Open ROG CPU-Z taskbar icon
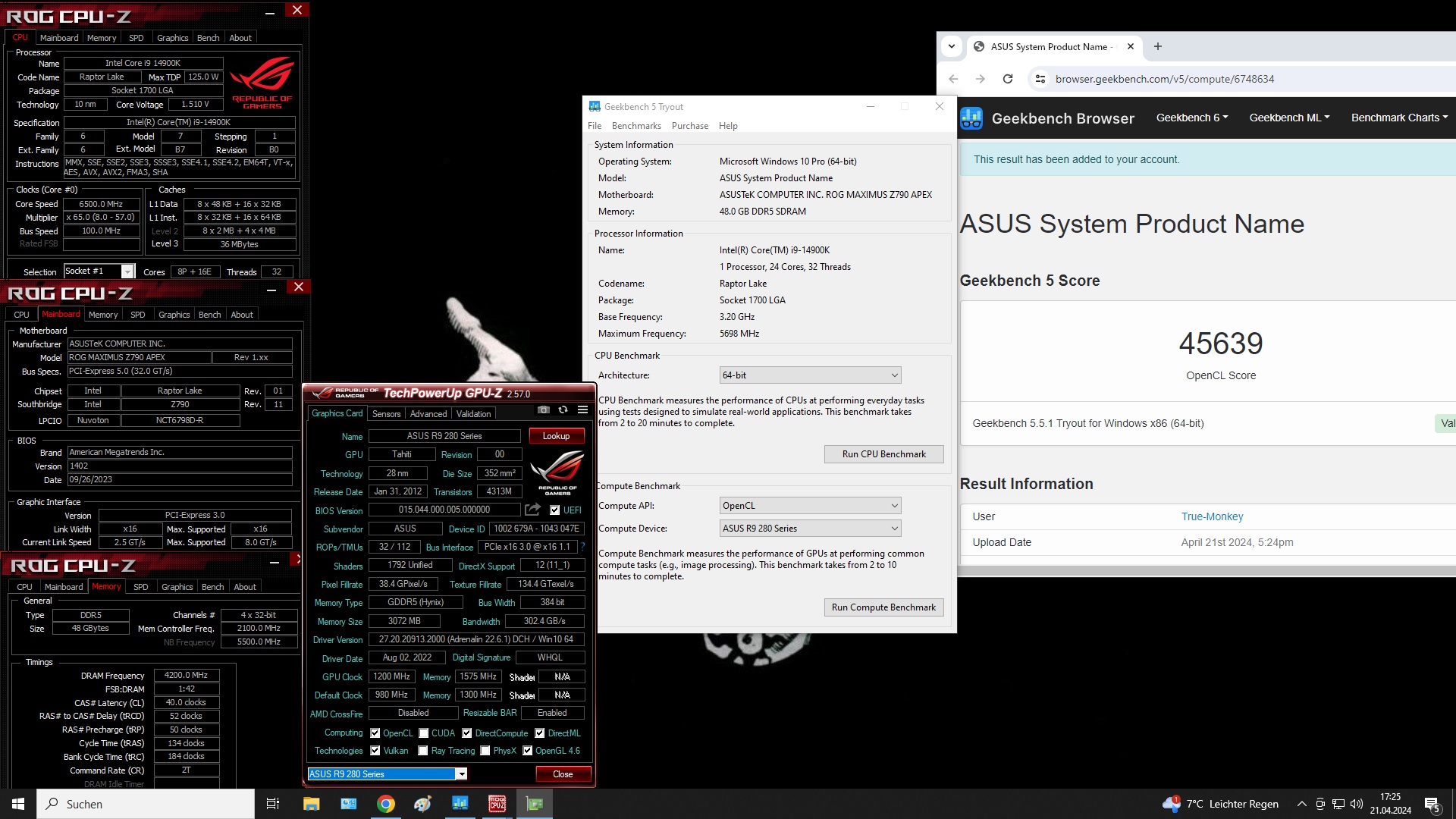 pyautogui.click(x=497, y=804)
